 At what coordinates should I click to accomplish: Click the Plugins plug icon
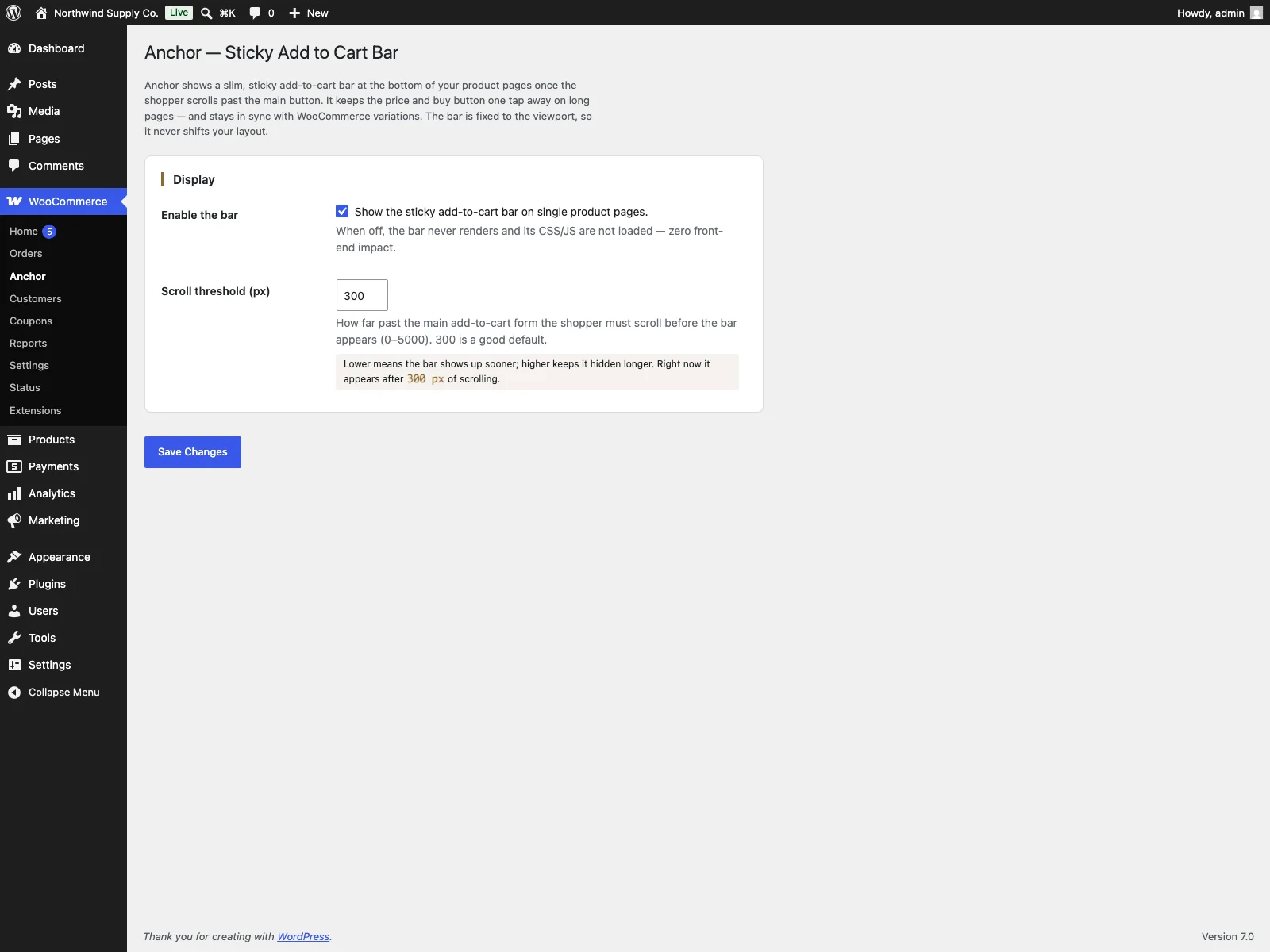14,584
